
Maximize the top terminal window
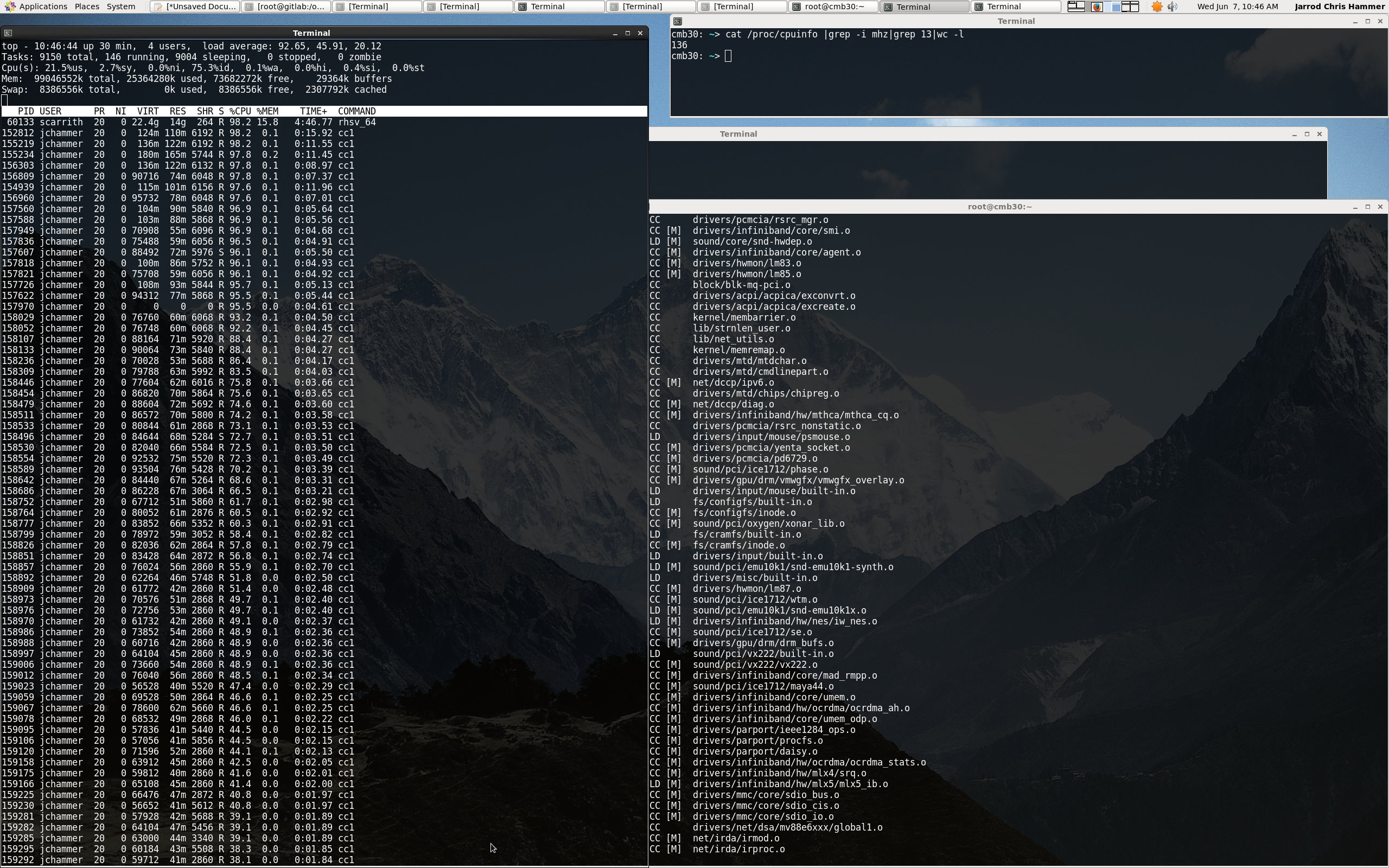pos(627,33)
